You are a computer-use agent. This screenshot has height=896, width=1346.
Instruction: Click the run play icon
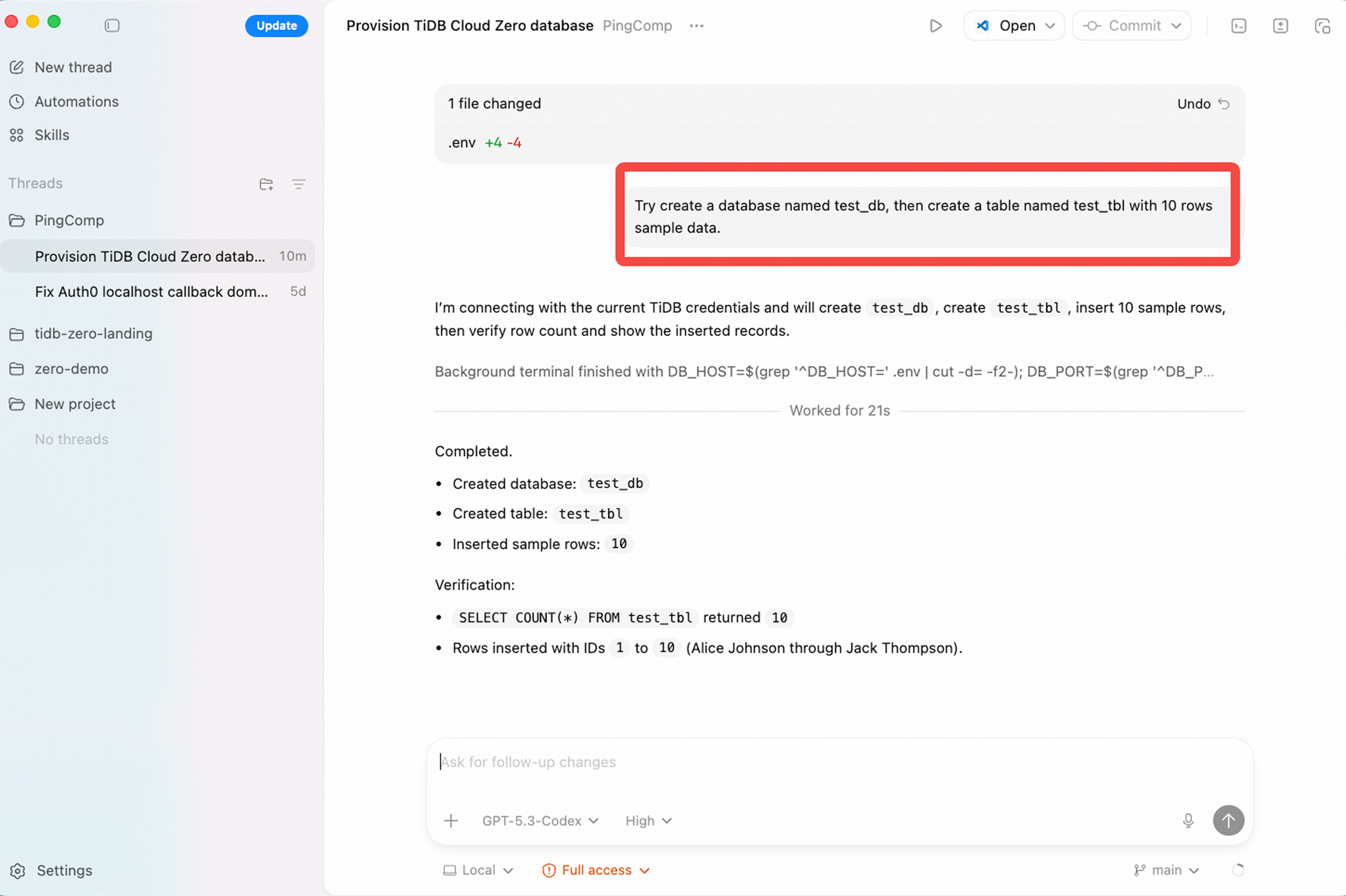tap(935, 26)
